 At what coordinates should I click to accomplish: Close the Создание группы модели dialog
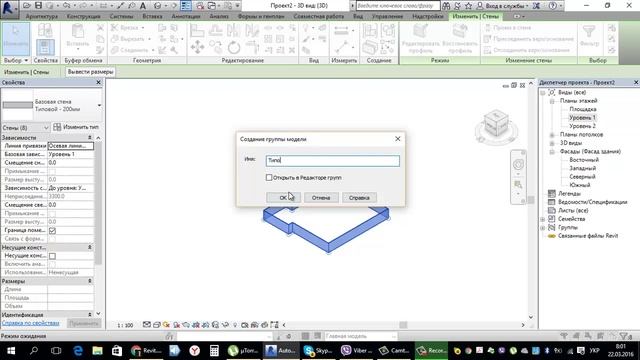pos(398,139)
